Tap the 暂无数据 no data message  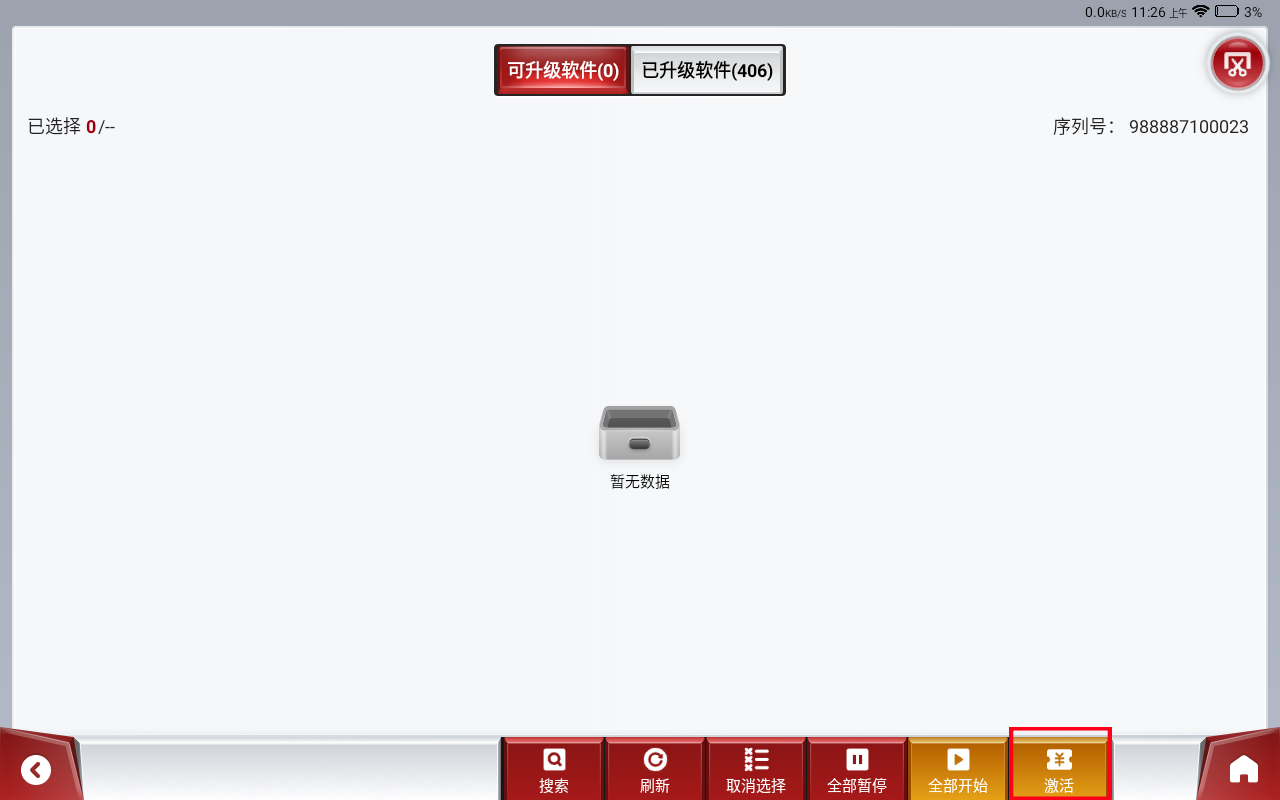pyautogui.click(x=640, y=482)
